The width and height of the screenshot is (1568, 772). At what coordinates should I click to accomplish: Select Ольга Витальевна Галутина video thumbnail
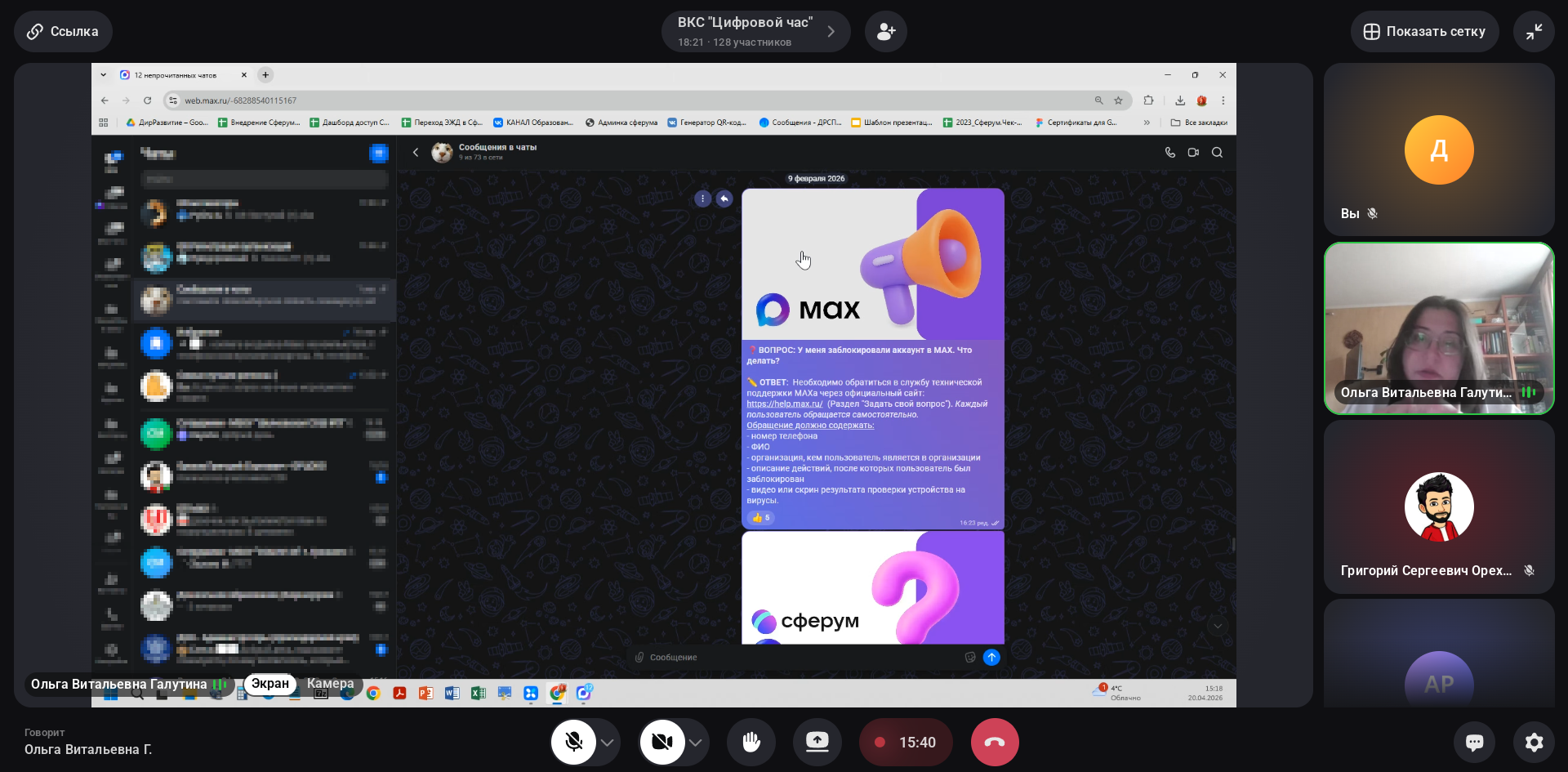[1438, 328]
